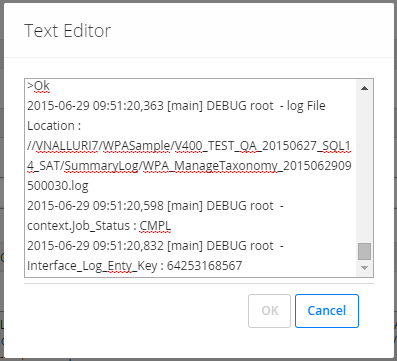Click the underlined word CMPL
The height and width of the screenshot is (361, 397).
[x=155, y=226]
